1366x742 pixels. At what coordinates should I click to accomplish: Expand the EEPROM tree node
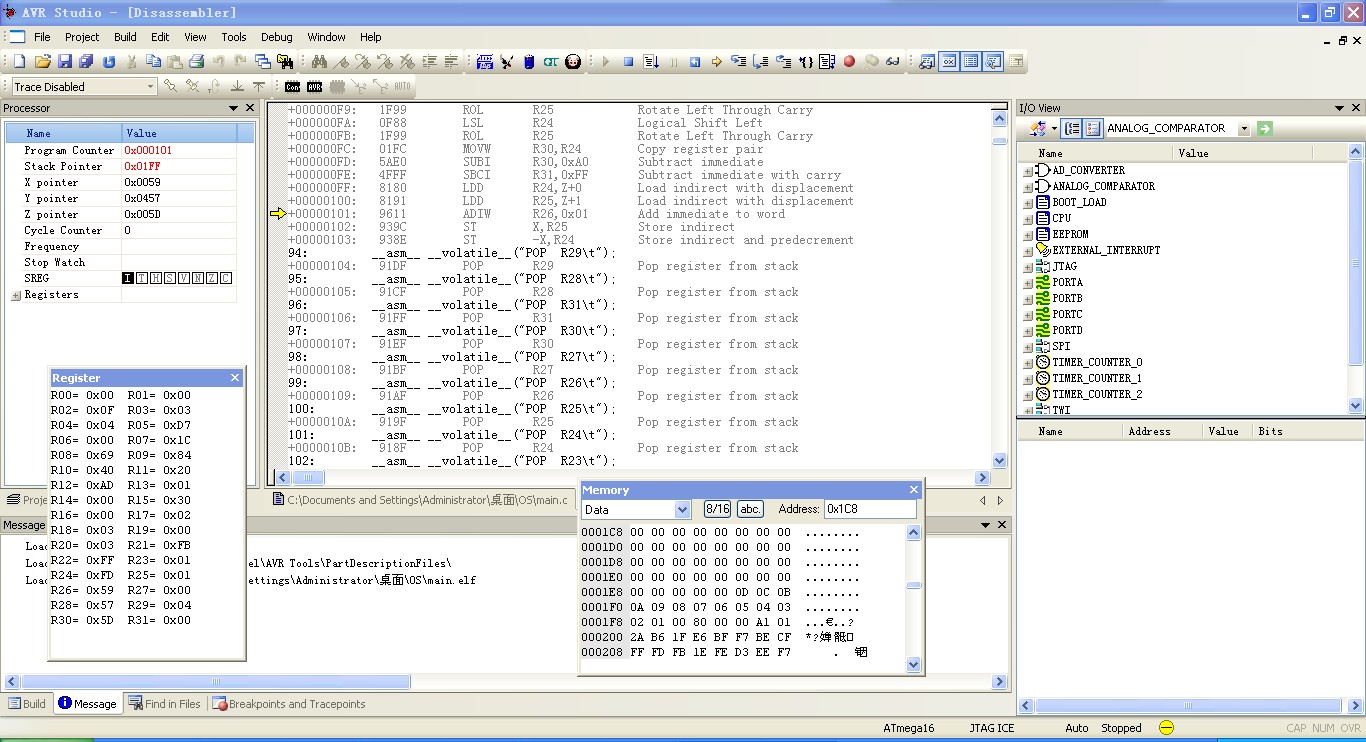[1028, 235]
